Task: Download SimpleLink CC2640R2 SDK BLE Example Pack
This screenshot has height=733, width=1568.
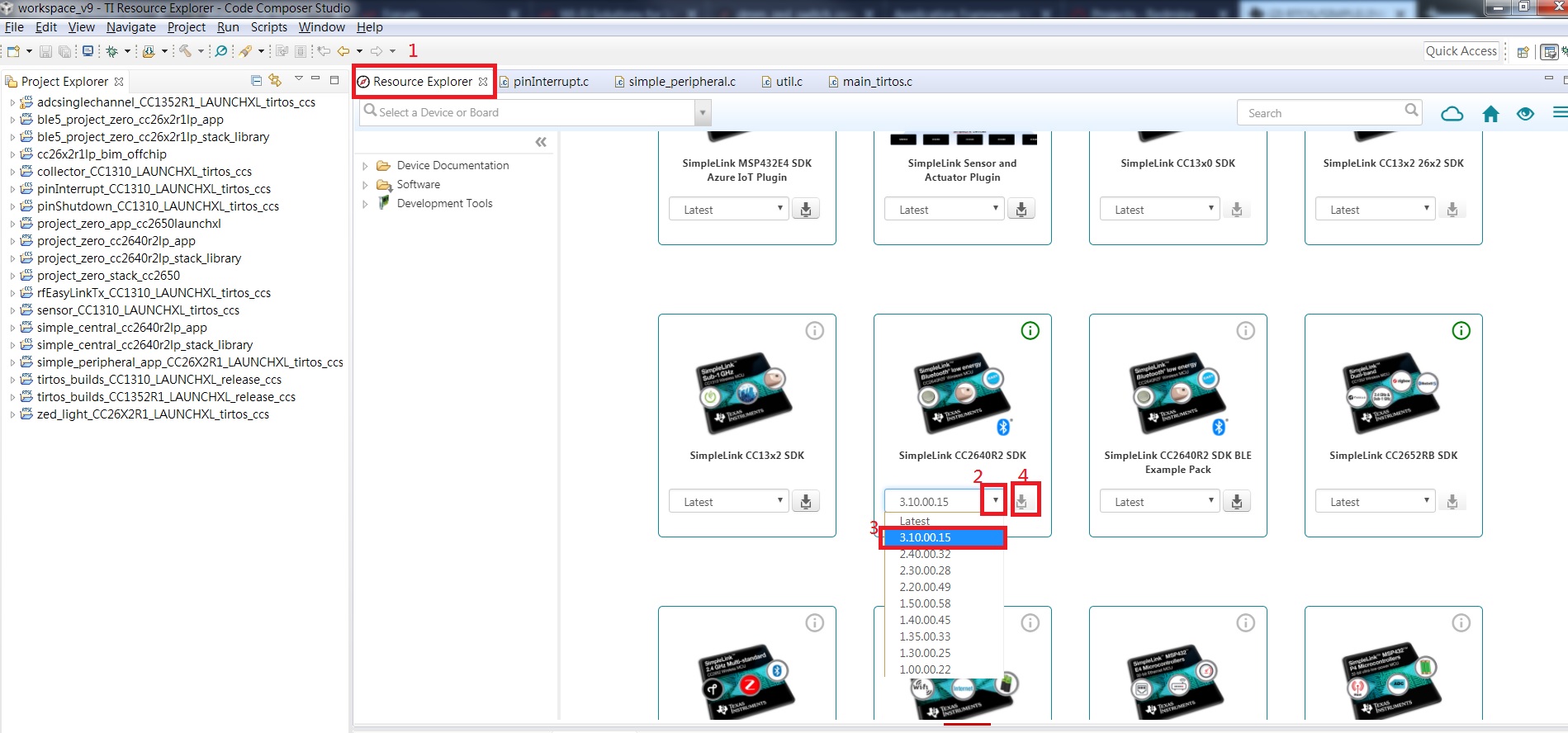Action: pyautogui.click(x=1237, y=501)
